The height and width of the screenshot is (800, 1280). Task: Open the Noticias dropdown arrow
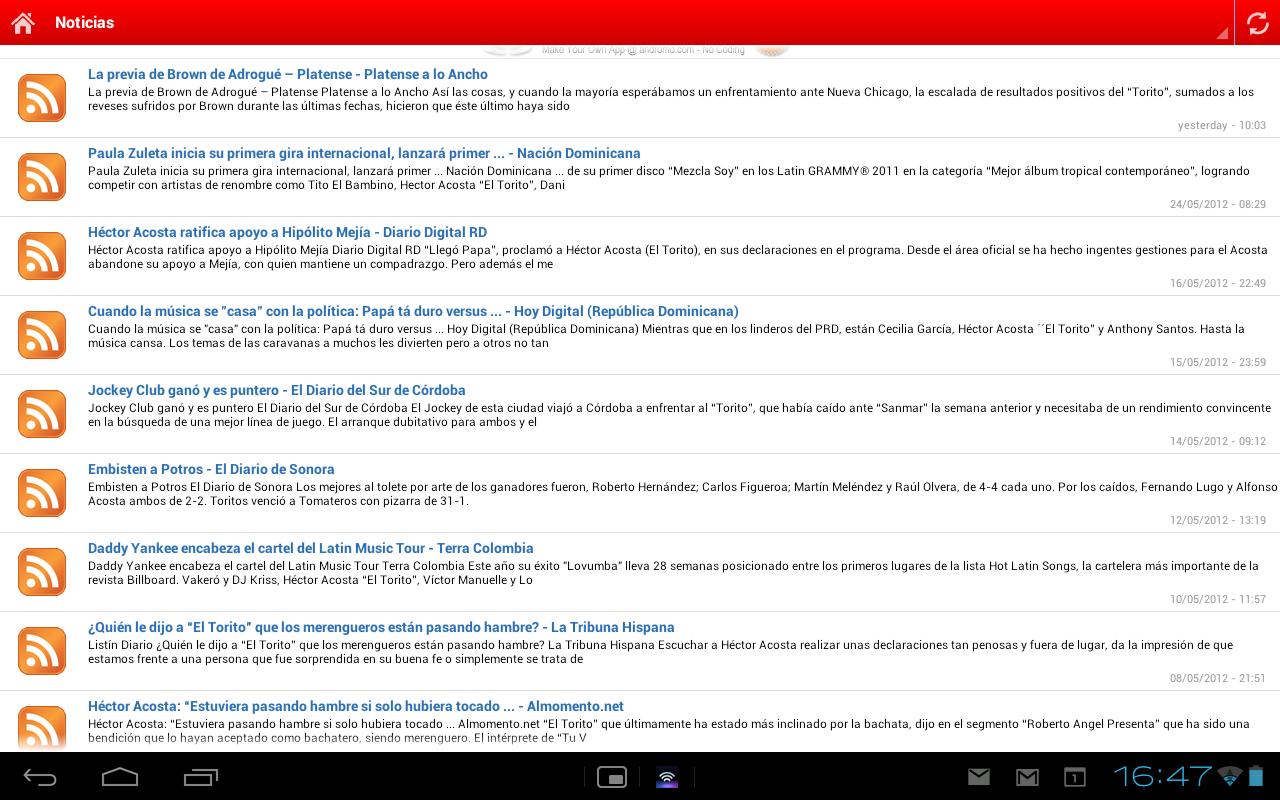click(1222, 33)
